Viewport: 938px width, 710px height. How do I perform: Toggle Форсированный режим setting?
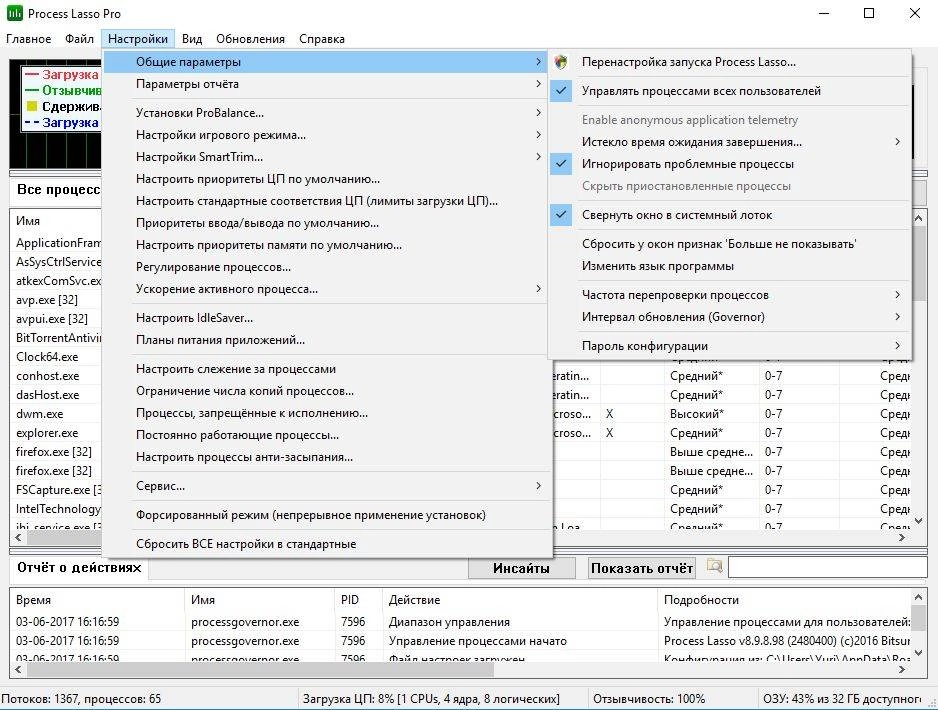pyautogui.click(x=327, y=514)
